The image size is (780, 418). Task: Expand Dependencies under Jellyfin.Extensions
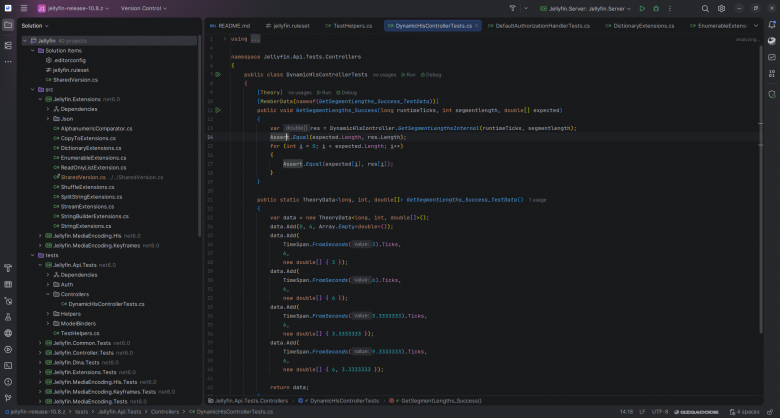[x=48, y=109]
